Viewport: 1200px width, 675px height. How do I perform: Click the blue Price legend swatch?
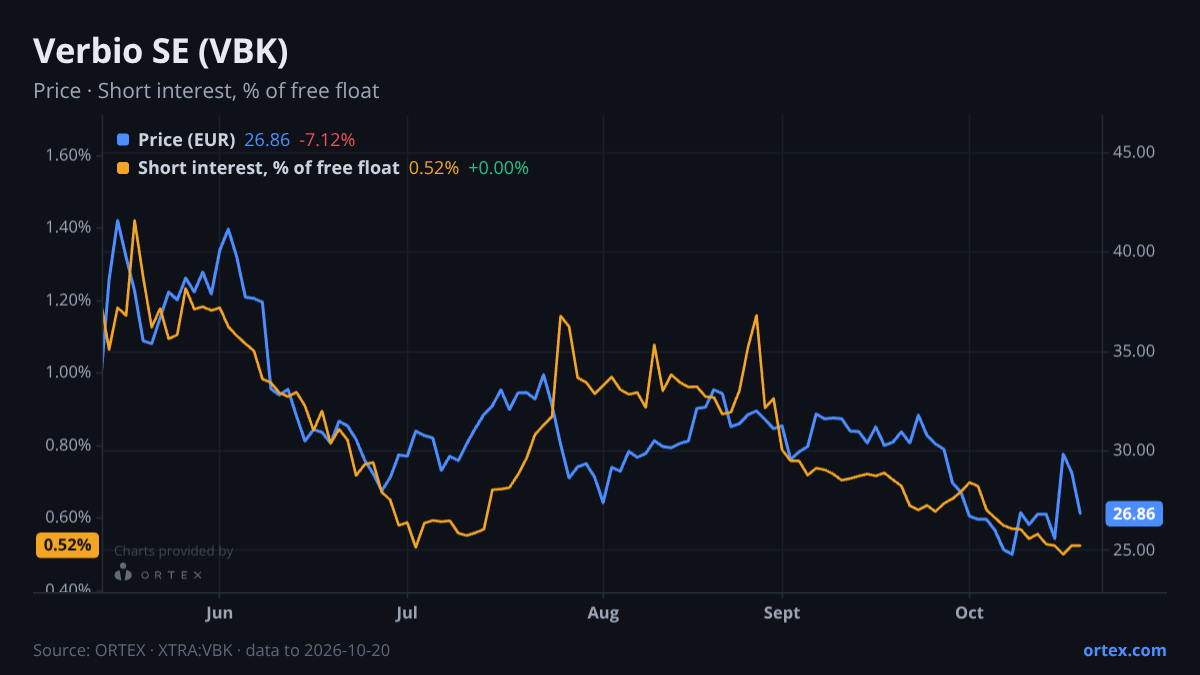click(123, 140)
